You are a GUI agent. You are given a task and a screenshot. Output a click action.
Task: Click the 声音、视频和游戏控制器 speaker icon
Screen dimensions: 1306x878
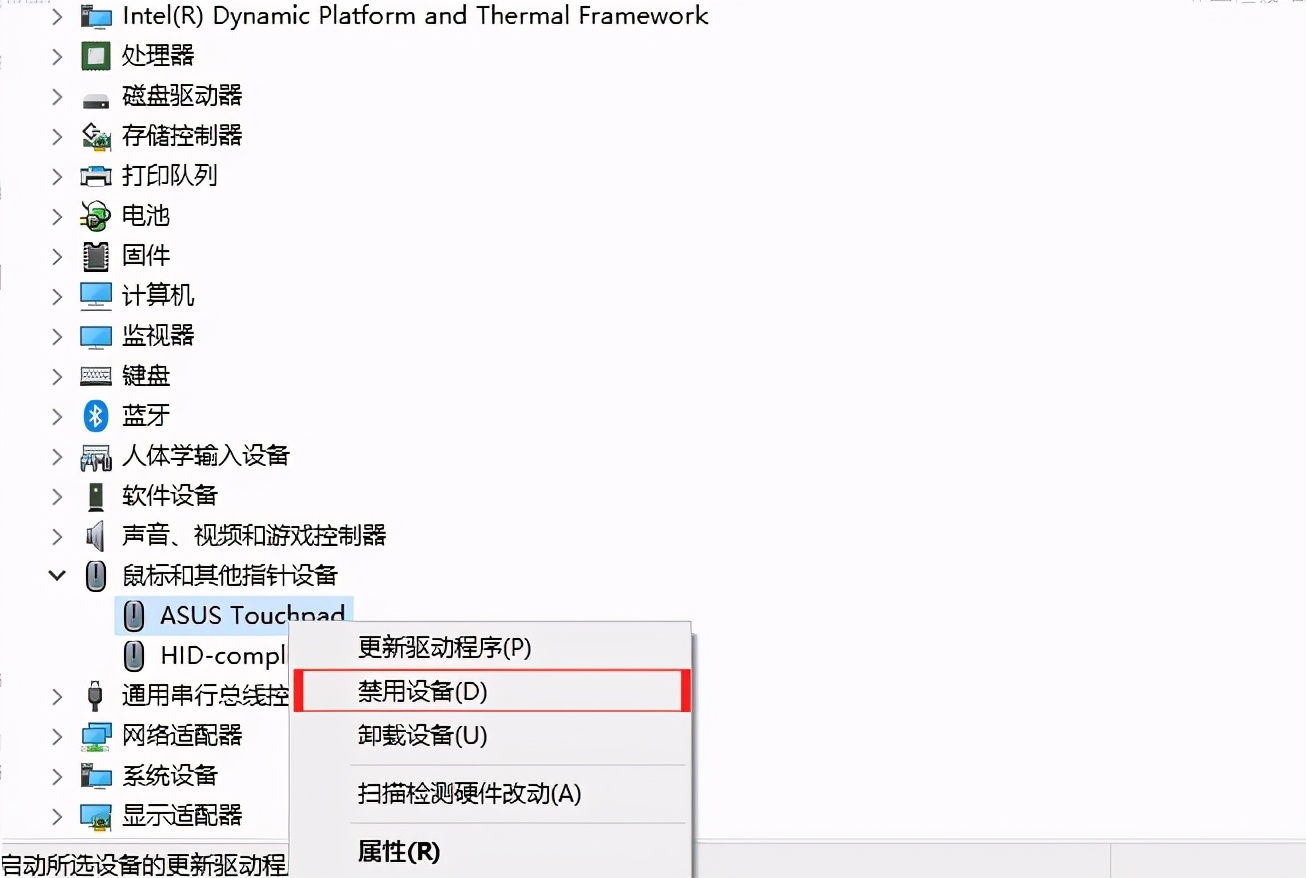click(x=95, y=536)
